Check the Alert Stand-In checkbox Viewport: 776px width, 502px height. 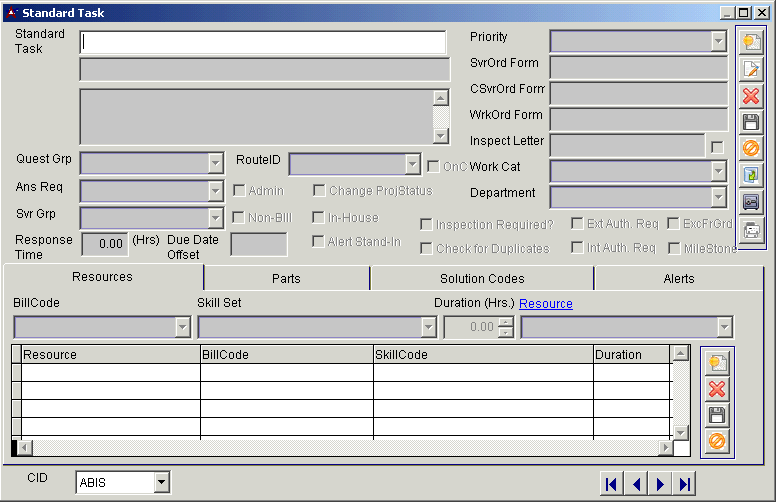click(x=318, y=241)
